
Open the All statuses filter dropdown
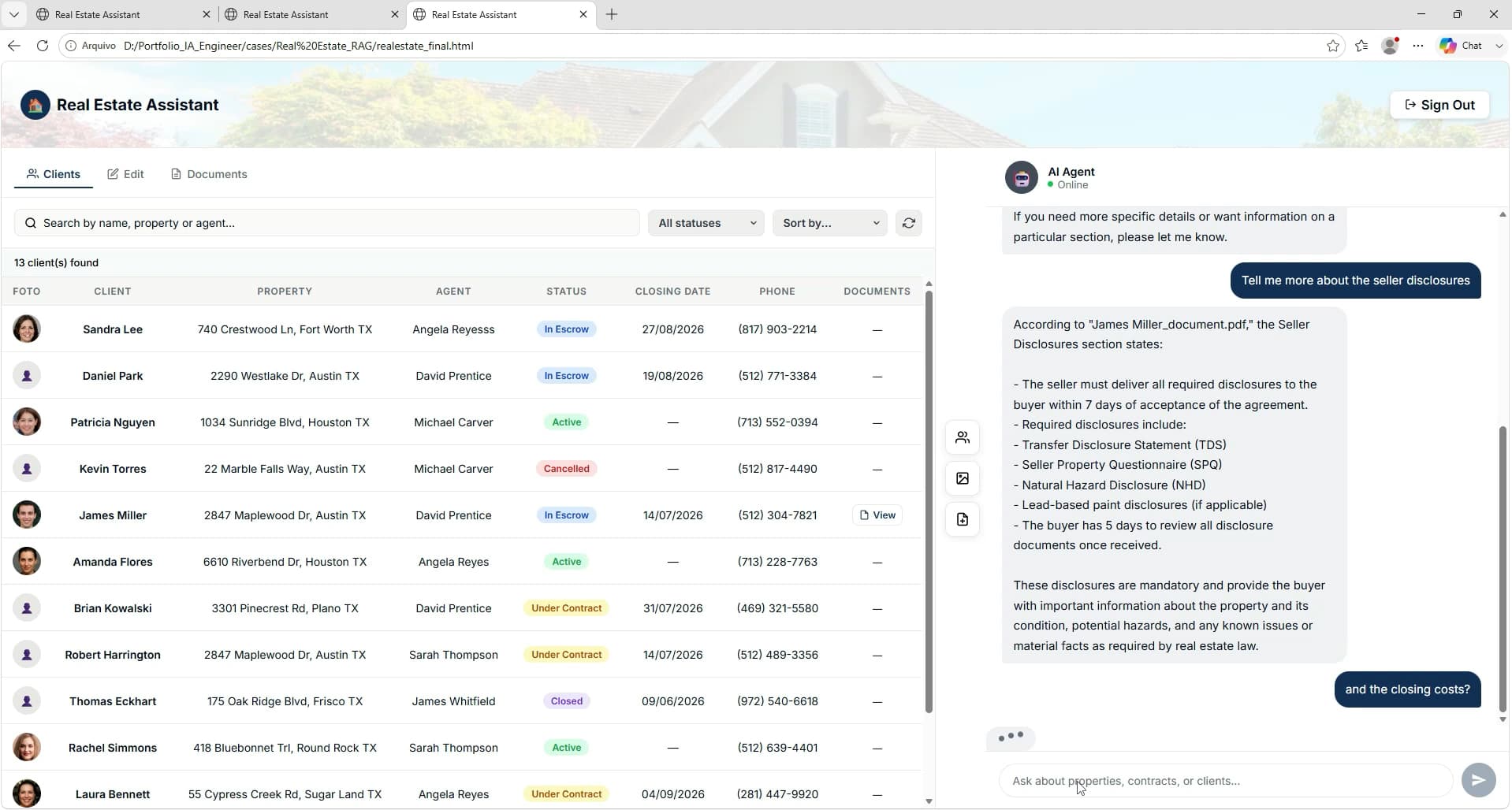(706, 223)
